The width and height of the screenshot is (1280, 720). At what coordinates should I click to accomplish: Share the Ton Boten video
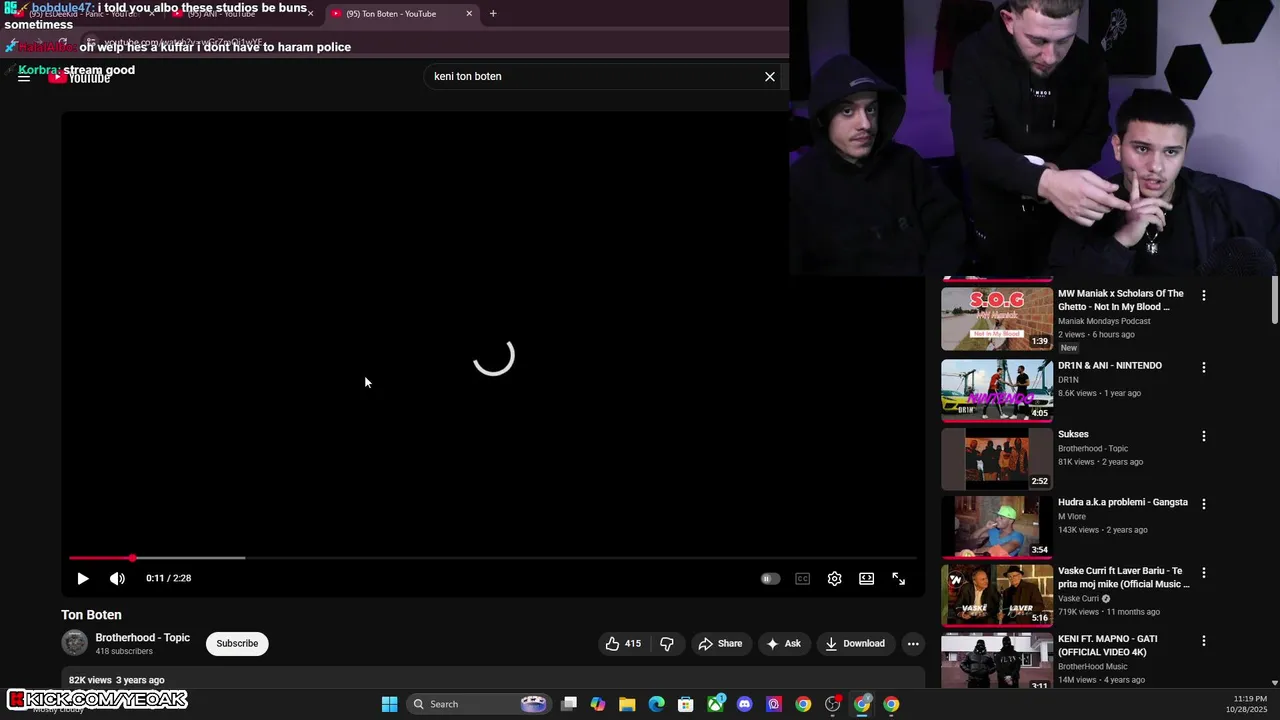pyautogui.click(x=720, y=643)
